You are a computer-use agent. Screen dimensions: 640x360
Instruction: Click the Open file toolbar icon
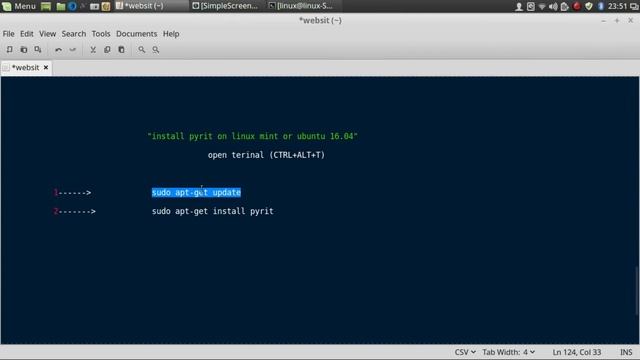click(24, 49)
